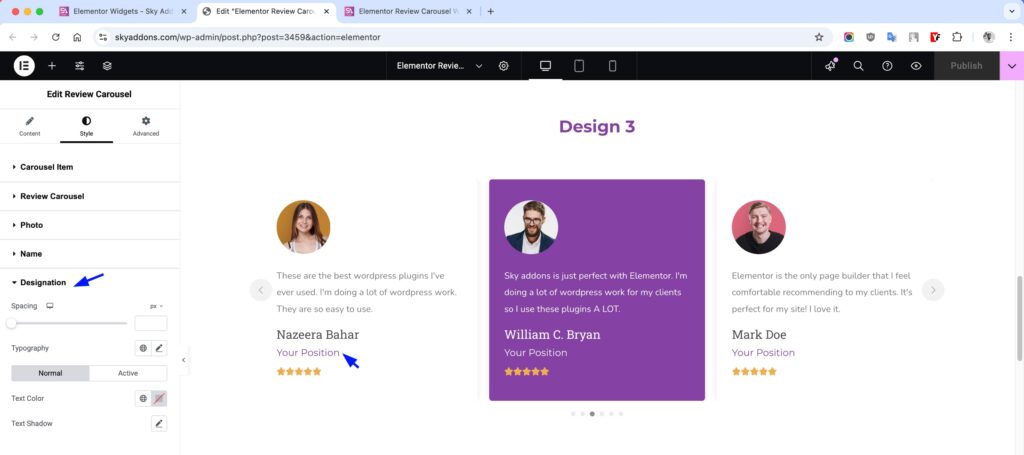Open page settings gear icon
Viewport: 1024px width, 455px height.
coord(504,66)
